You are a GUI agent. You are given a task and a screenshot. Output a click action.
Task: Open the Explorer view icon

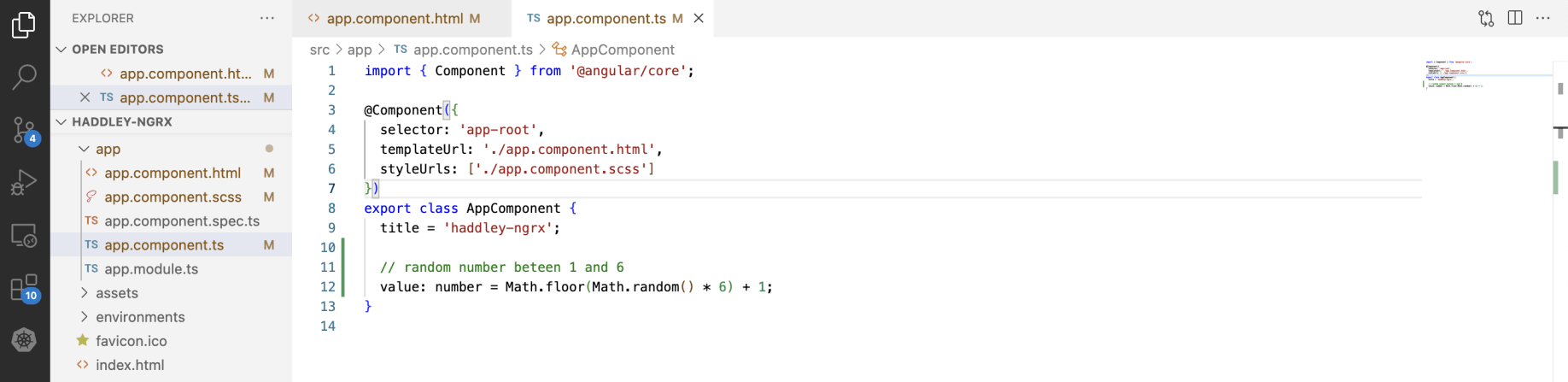pyautogui.click(x=24, y=25)
